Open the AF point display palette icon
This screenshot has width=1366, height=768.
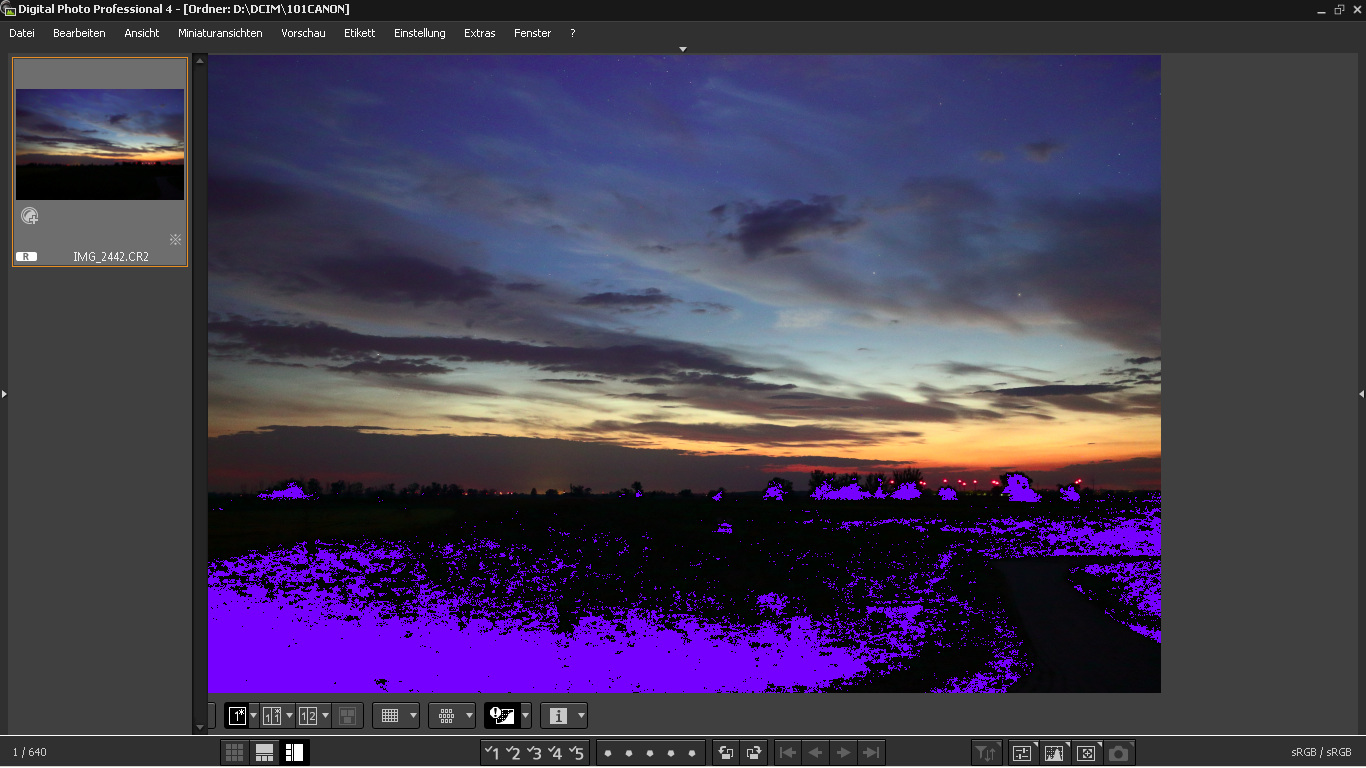pyautogui.click(x=1086, y=753)
